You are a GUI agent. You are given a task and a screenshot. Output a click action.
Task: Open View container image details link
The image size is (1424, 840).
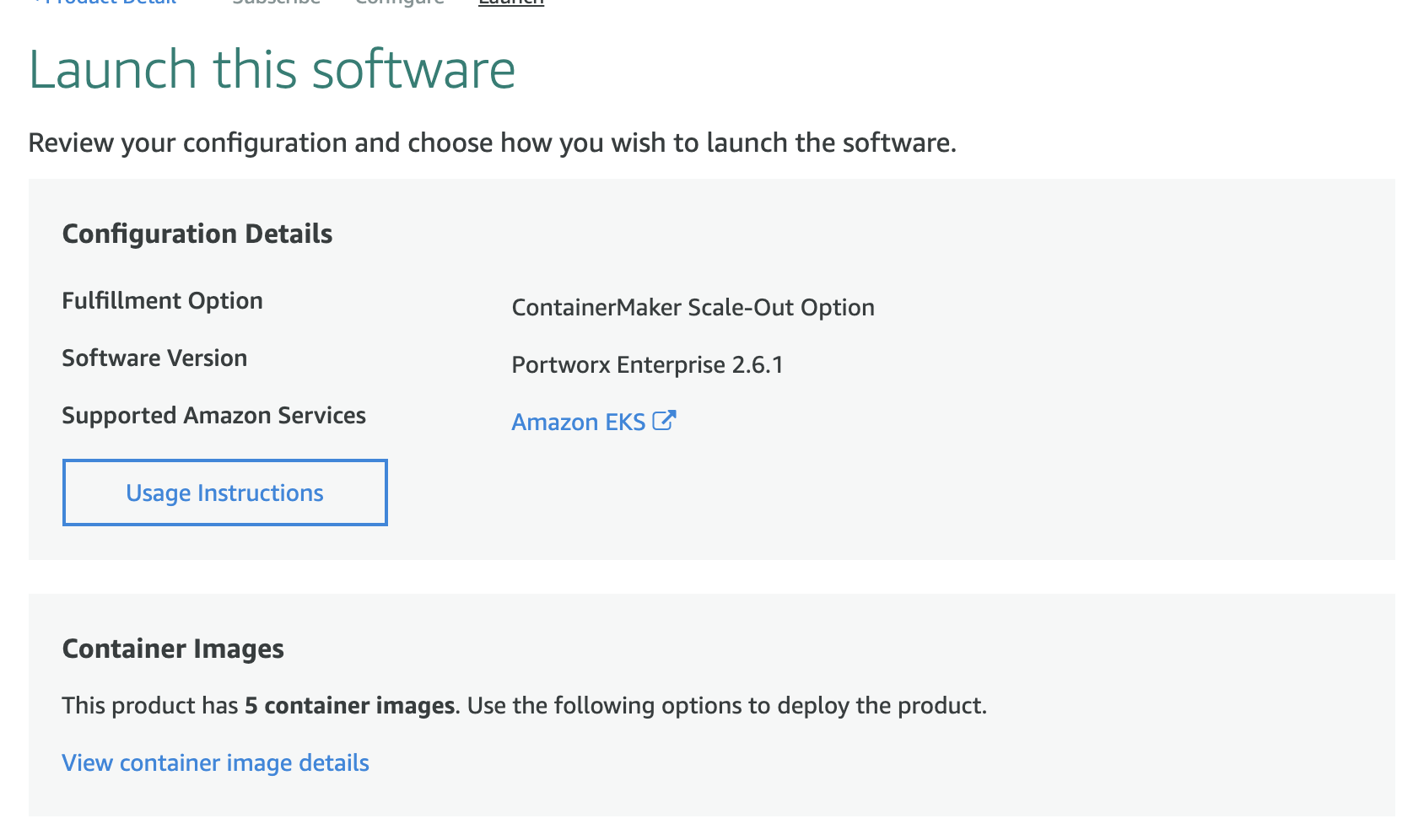[215, 762]
